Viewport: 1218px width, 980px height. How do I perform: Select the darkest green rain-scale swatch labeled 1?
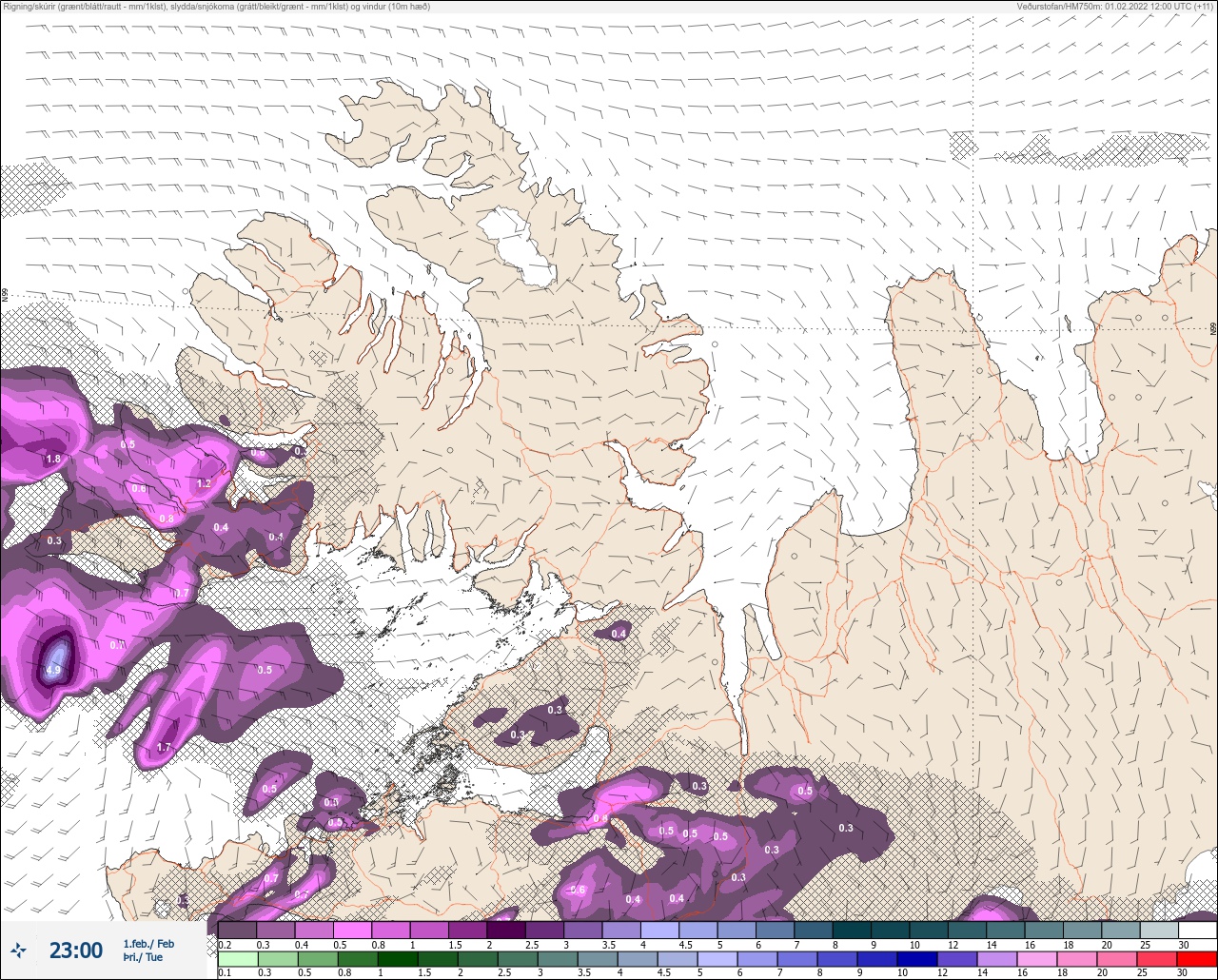pos(398,959)
